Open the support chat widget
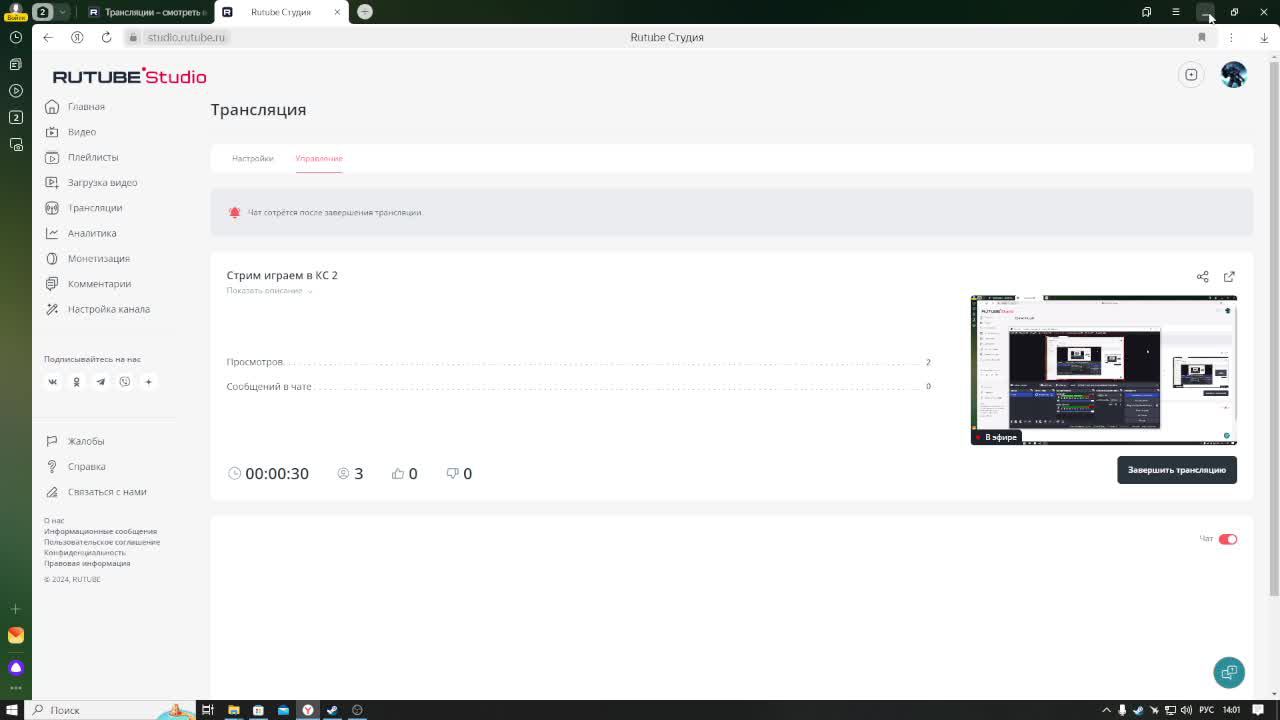This screenshot has height=720, width=1280. pyautogui.click(x=1229, y=672)
